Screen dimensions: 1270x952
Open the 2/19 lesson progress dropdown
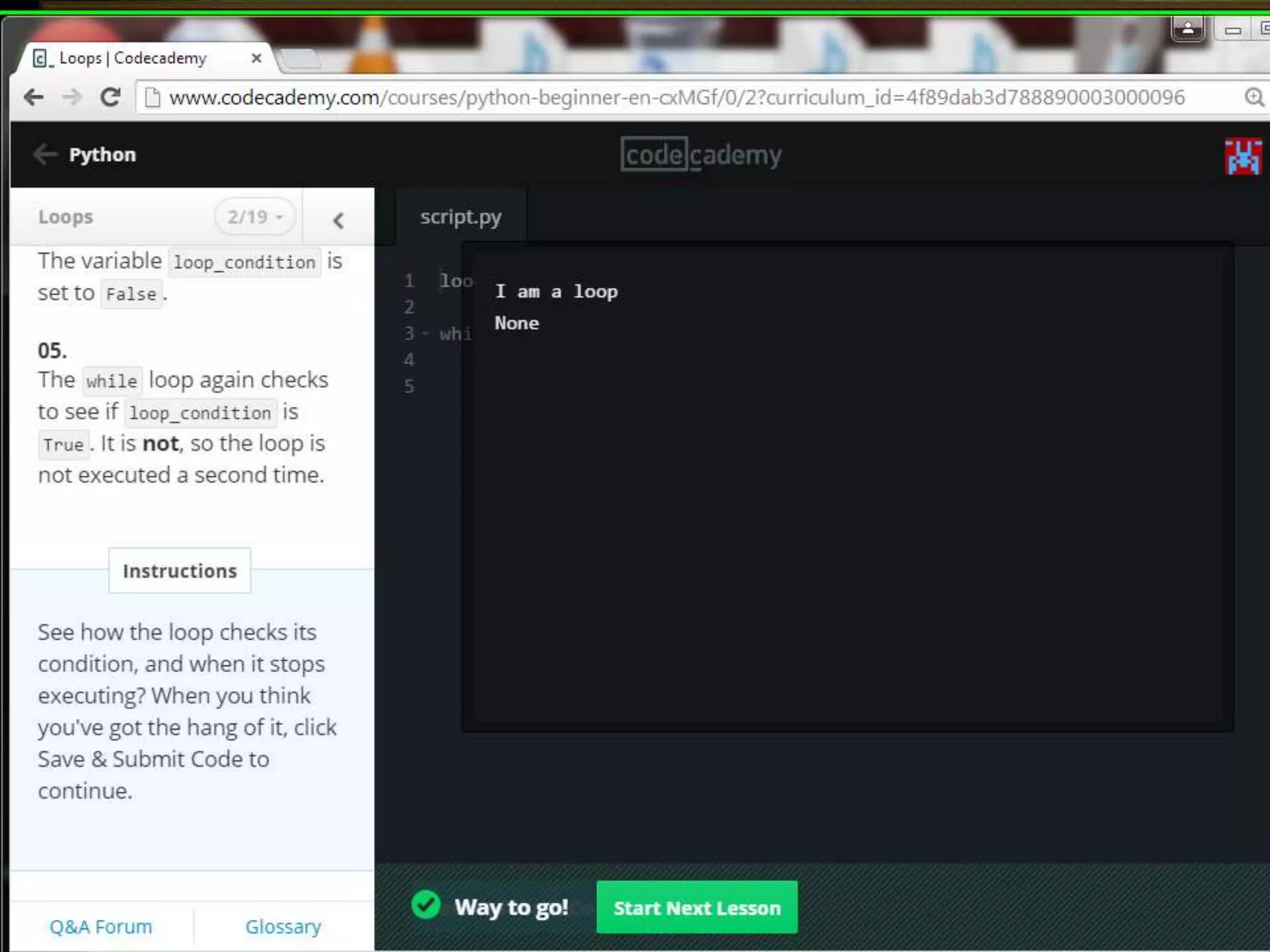pos(255,217)
